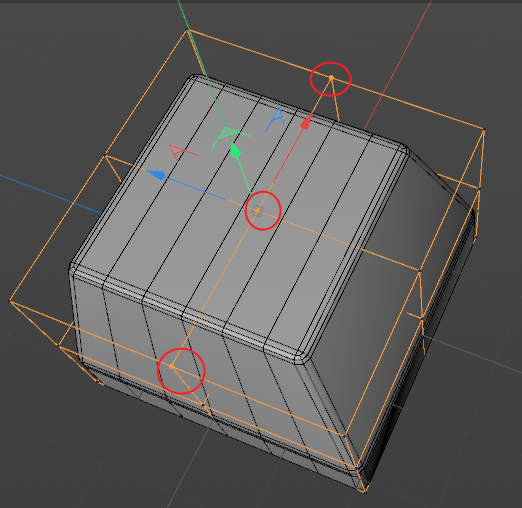Click the topmost corner of orange bounding cage

pyautogui.click(x=188, y=30)
